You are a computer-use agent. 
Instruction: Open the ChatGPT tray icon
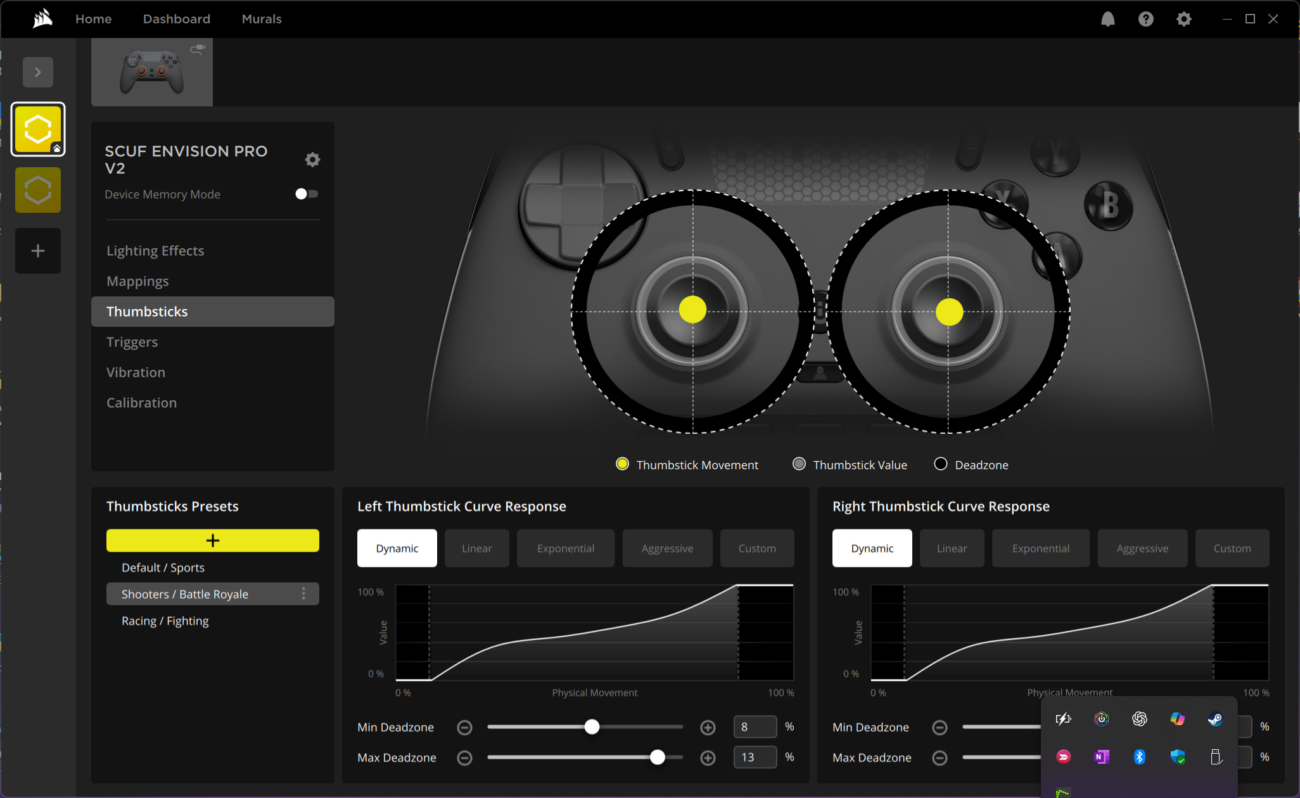pyautogui.click(x=1139, y=719)
